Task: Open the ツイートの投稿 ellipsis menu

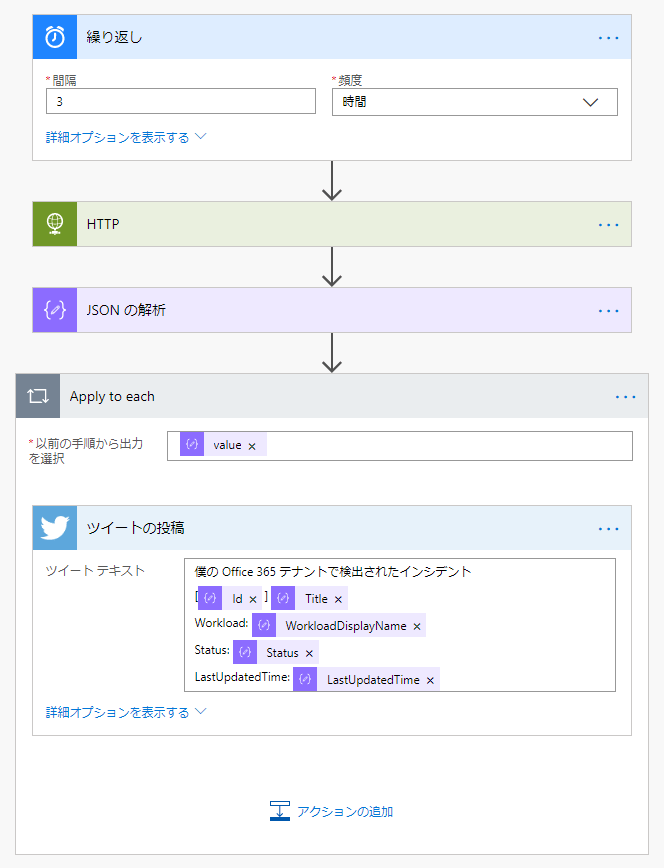Action: point(608,529)
